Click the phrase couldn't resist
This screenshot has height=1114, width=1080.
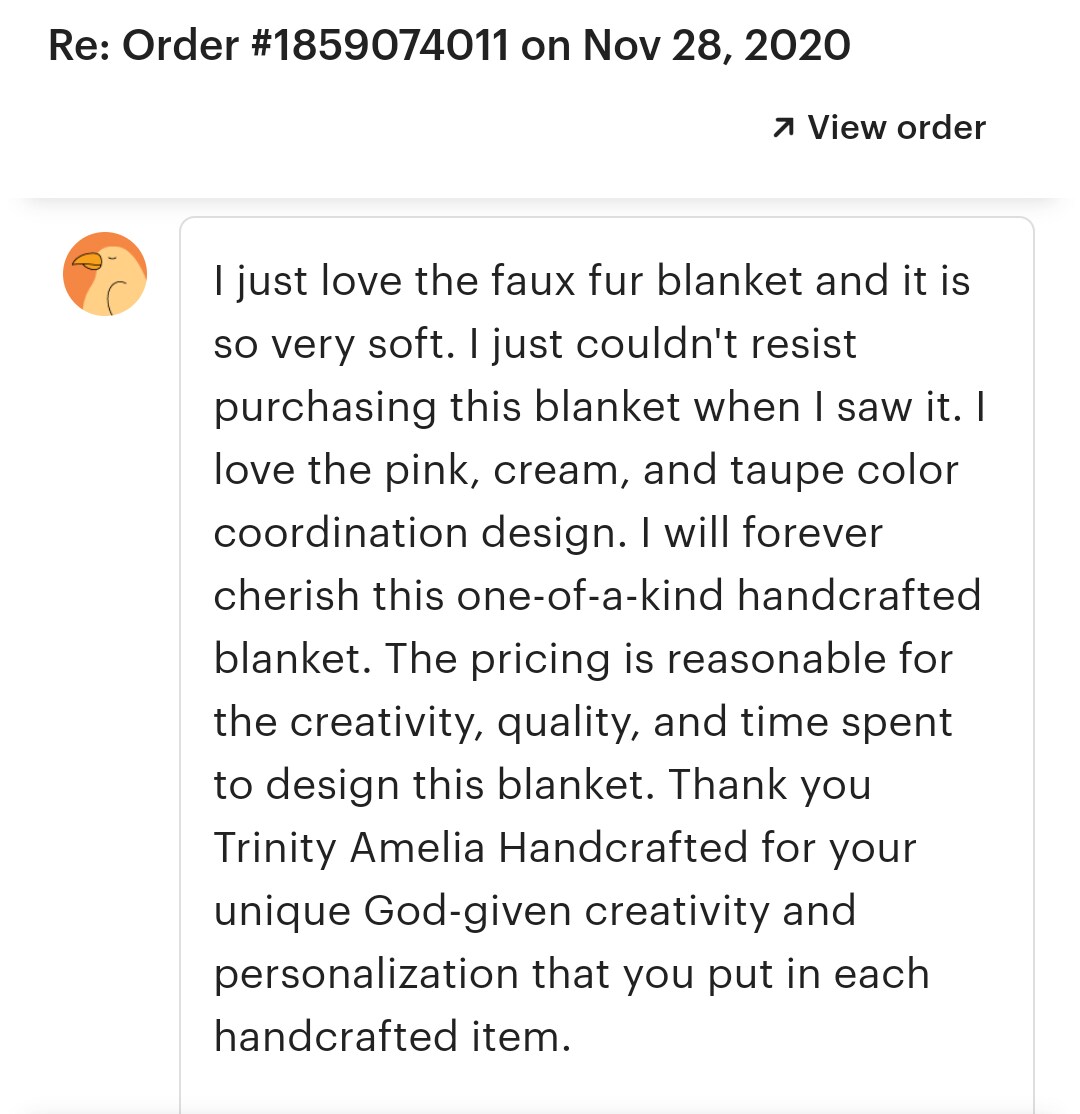click(x=716, y=344)
